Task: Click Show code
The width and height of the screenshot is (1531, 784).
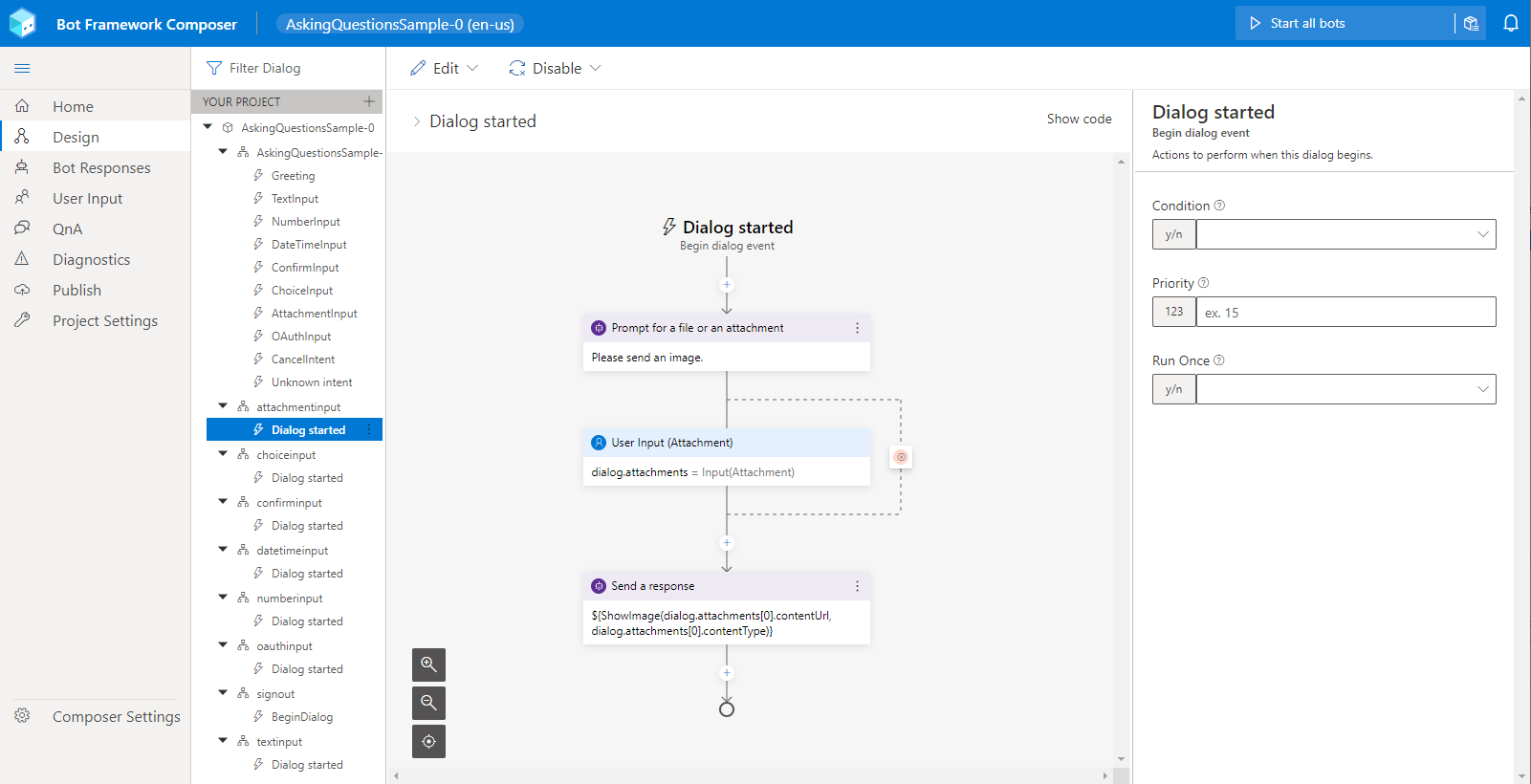Action: (1079, 119)
